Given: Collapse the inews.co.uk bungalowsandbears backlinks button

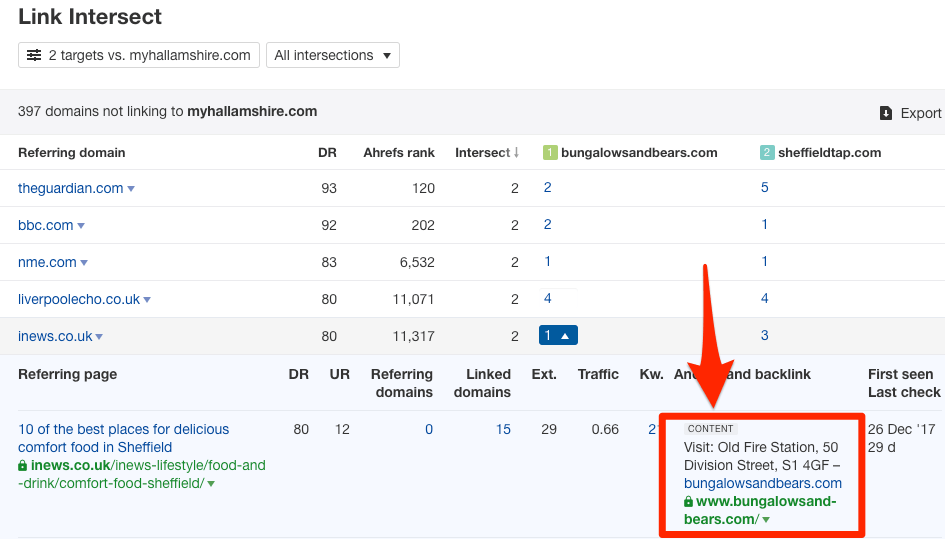Looking at the screenshot, I should (558, 335).
